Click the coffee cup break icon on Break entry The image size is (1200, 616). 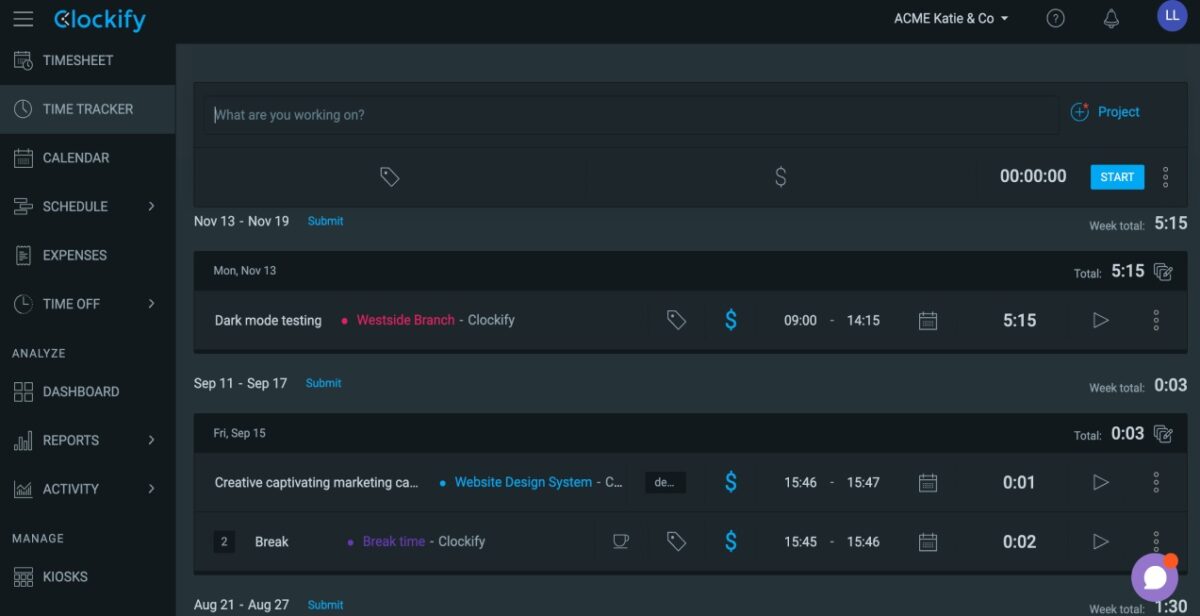coord(621,541)
